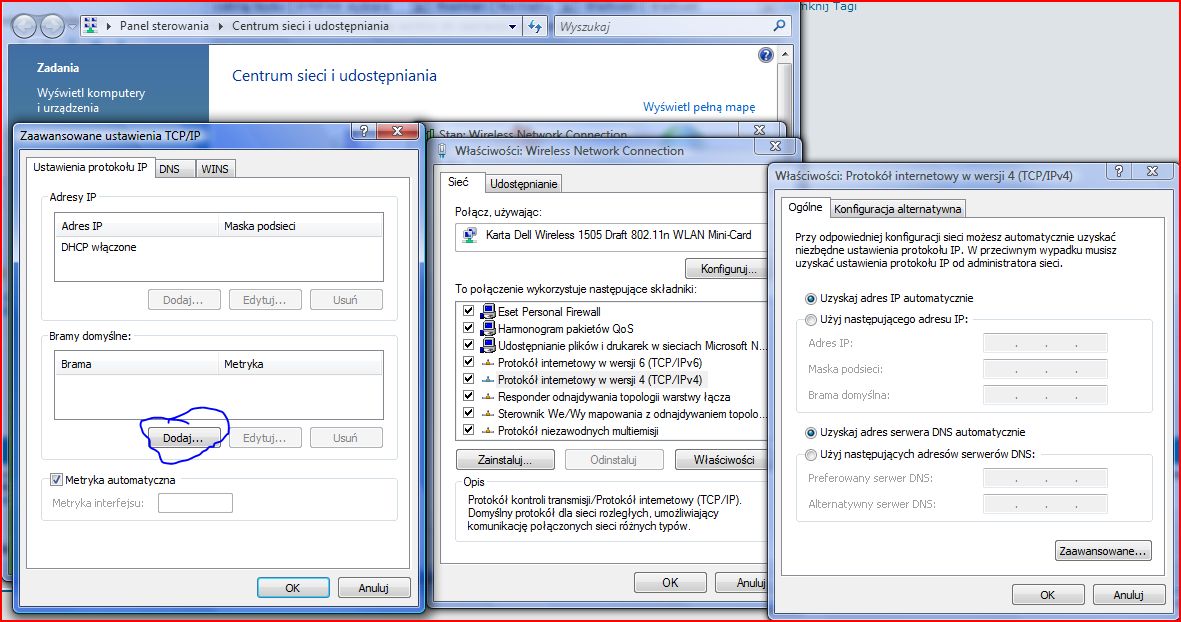Toggle Metryka automatyczna checkbox
This screenshot has width=1181, height=622.
point(56,480)
